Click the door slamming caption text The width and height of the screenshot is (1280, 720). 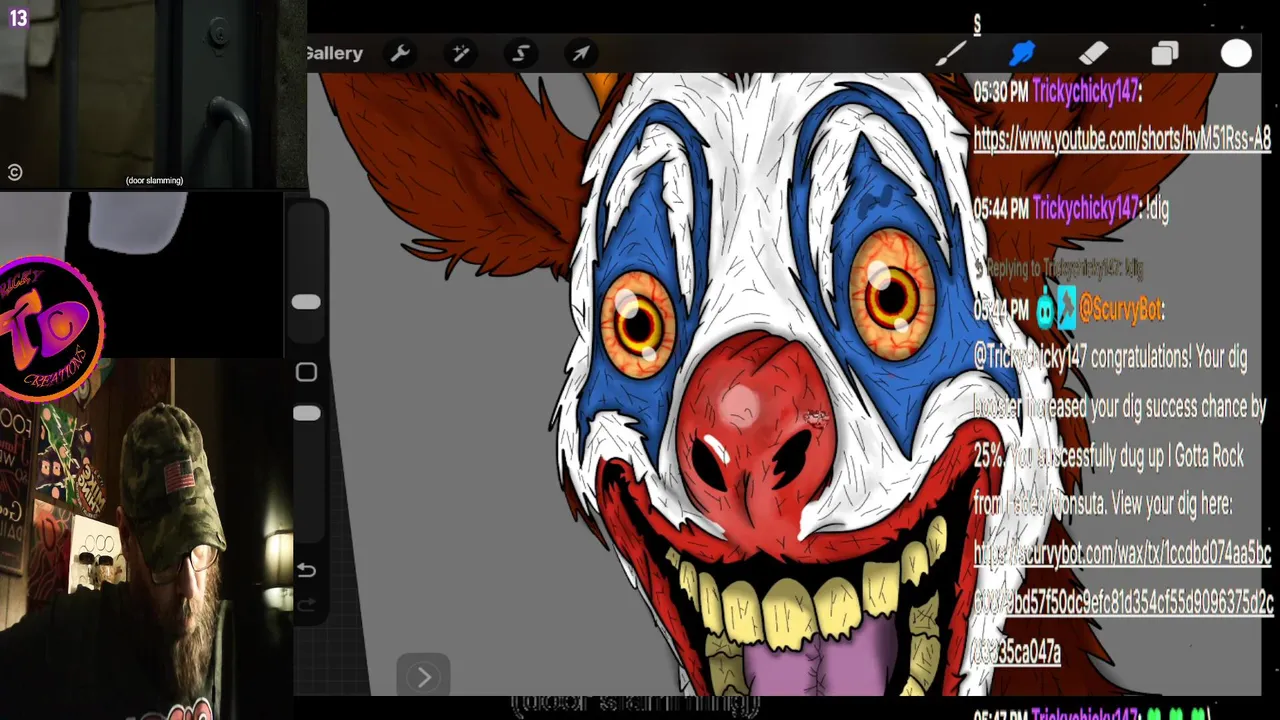[x=154, y=181]
